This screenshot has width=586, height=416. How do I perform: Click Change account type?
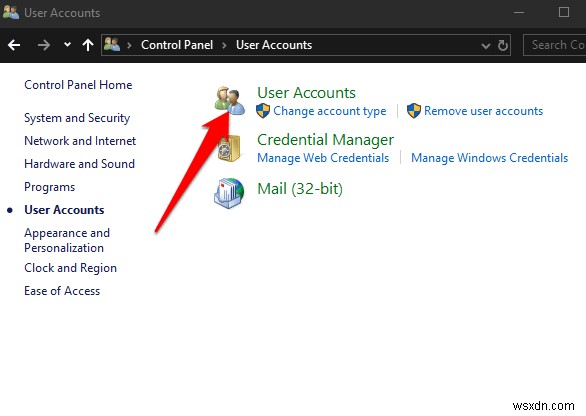pos(330,111)
